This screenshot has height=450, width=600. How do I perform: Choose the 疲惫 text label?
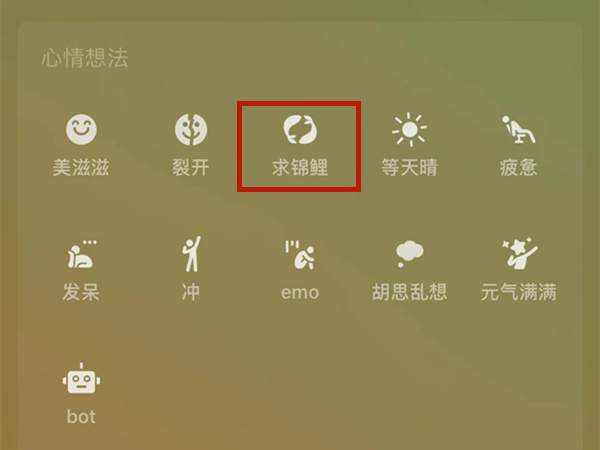pyautogui.click(x=518, y=168)
